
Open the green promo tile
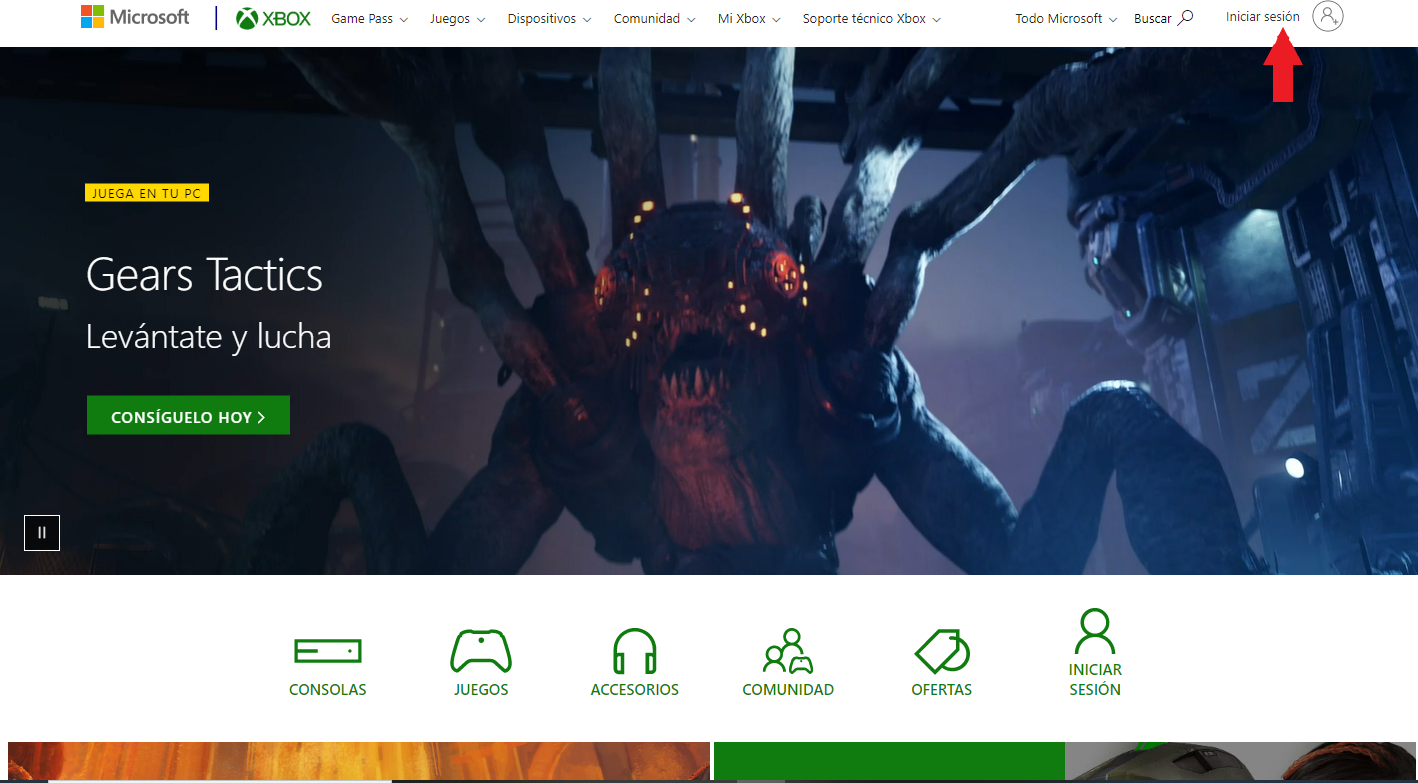point(889,762)
